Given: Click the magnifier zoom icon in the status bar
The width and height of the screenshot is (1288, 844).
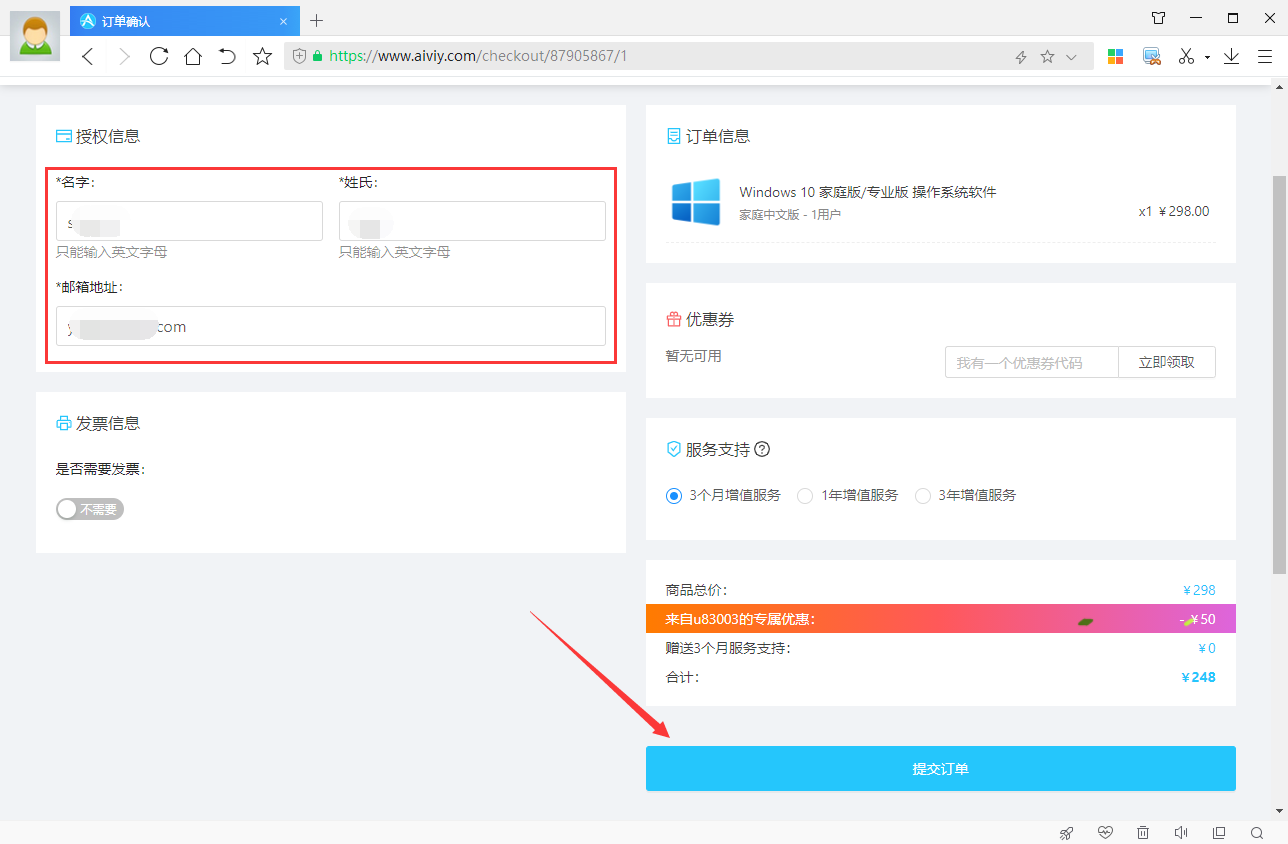Looking at the screenshot, I should [x=1257, y=832].
